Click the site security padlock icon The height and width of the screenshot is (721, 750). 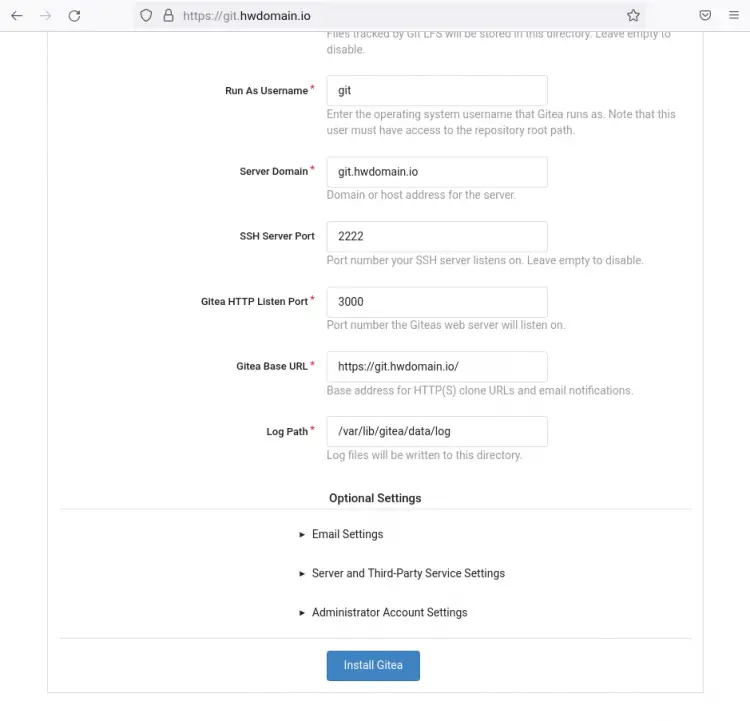click(168, 16)
